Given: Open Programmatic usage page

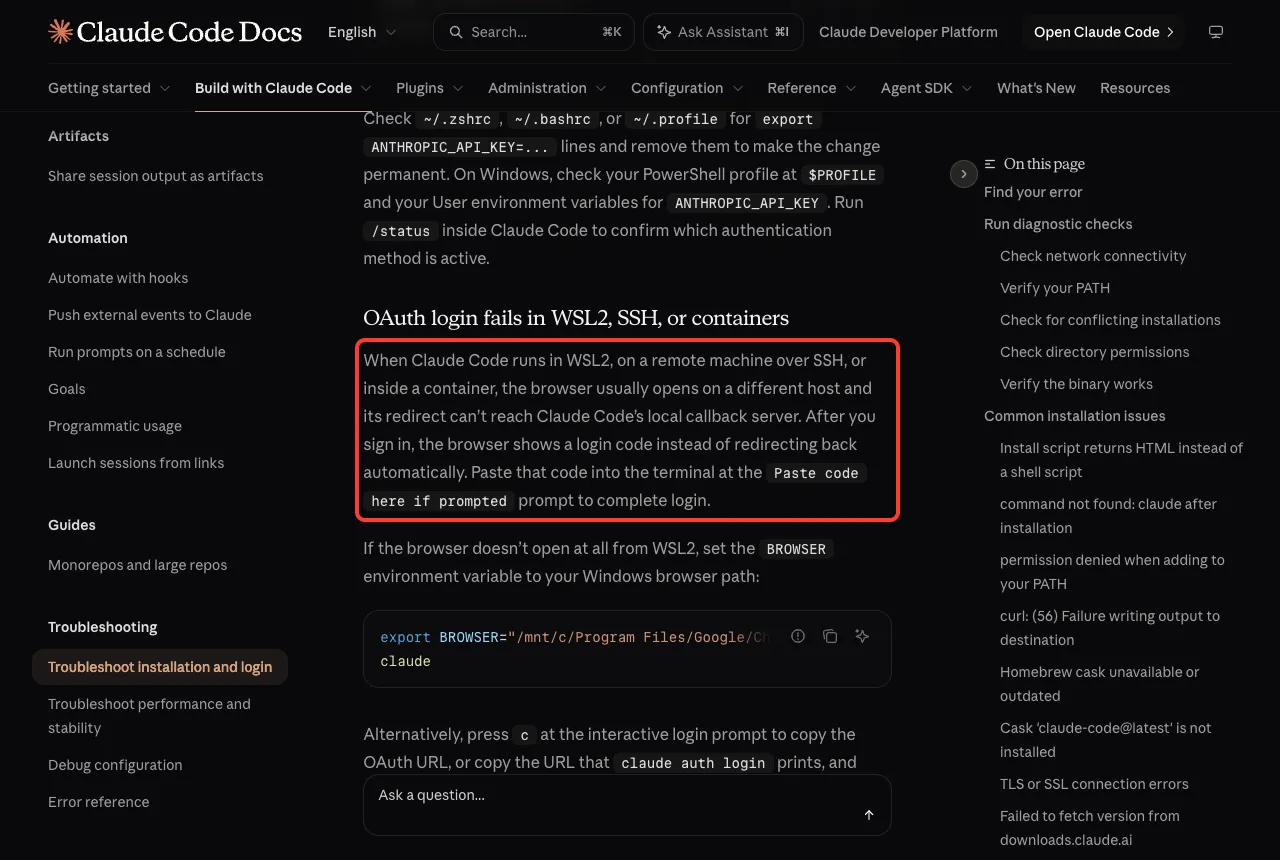Looking at the screenshot, I should [x=115, y=426].
